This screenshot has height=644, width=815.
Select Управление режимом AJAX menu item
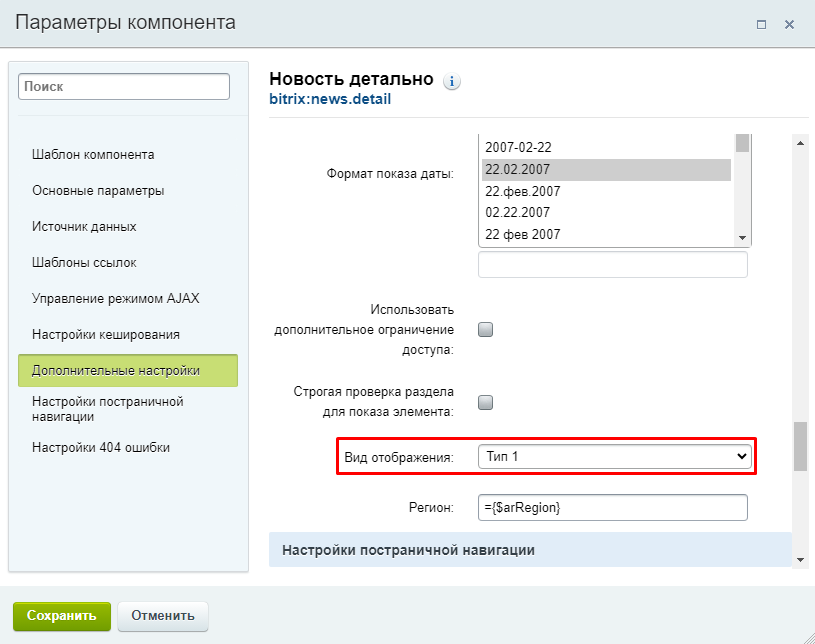115,298
